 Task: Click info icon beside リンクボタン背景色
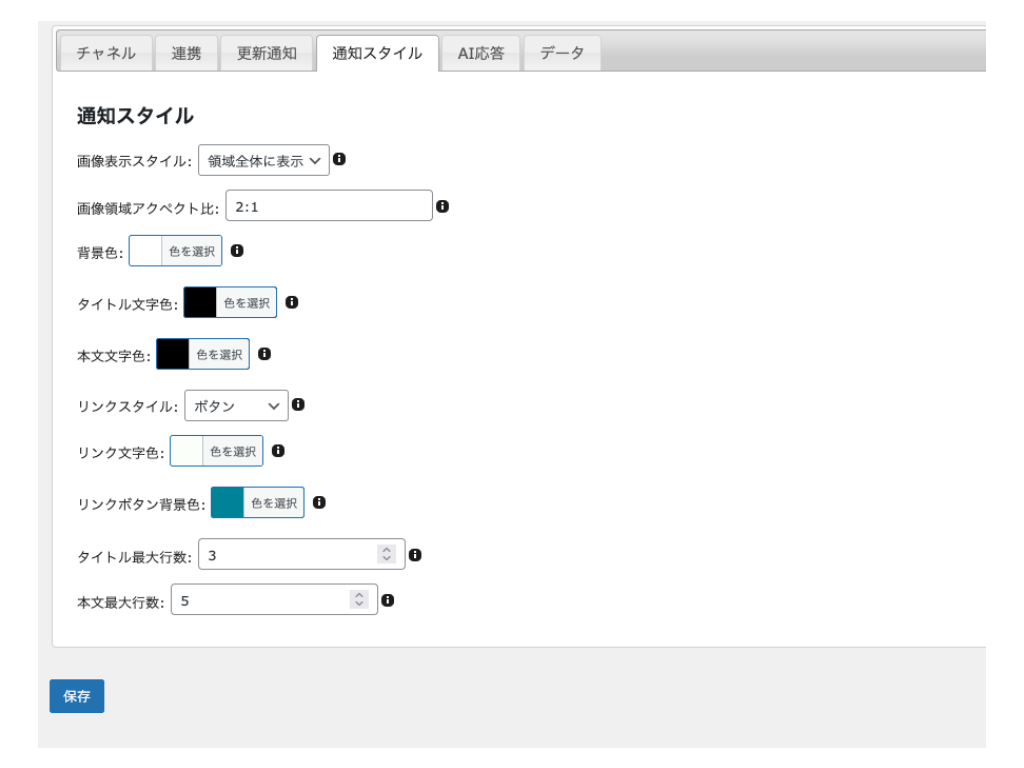click(x=319, y=502)
